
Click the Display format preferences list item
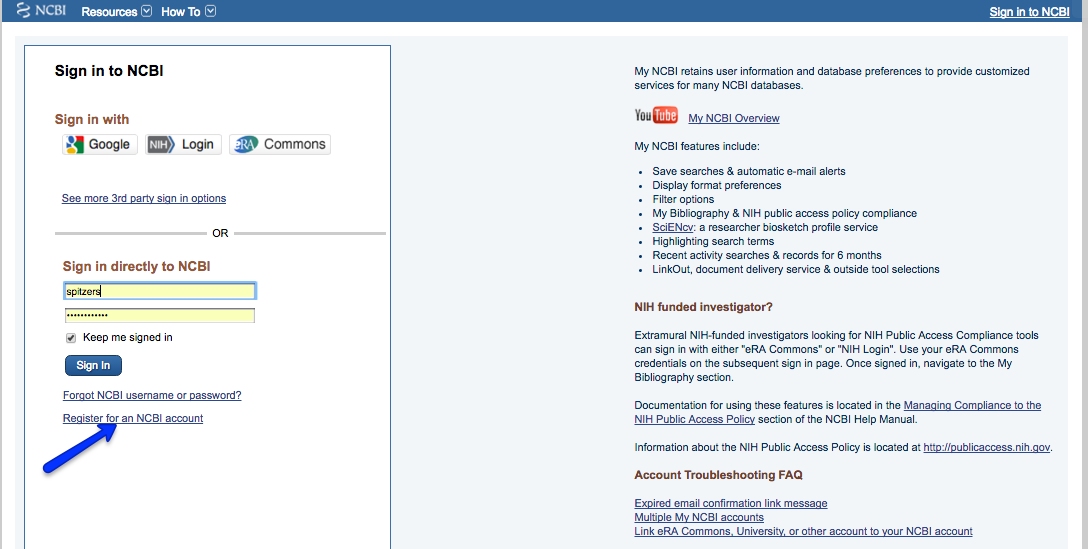716,185
